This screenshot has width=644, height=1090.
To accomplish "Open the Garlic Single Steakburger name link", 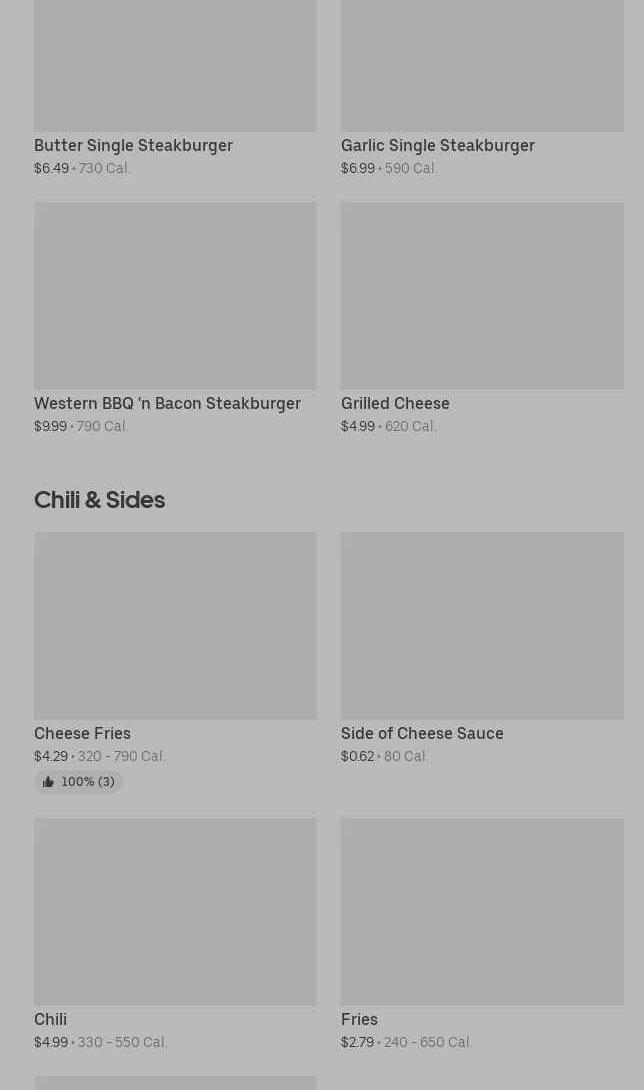I will (437, 146).
